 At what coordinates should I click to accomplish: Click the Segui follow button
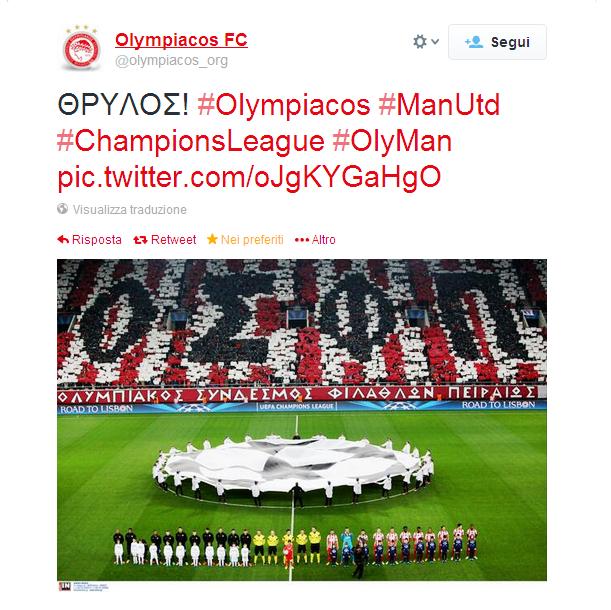click(x=497, y=42)
